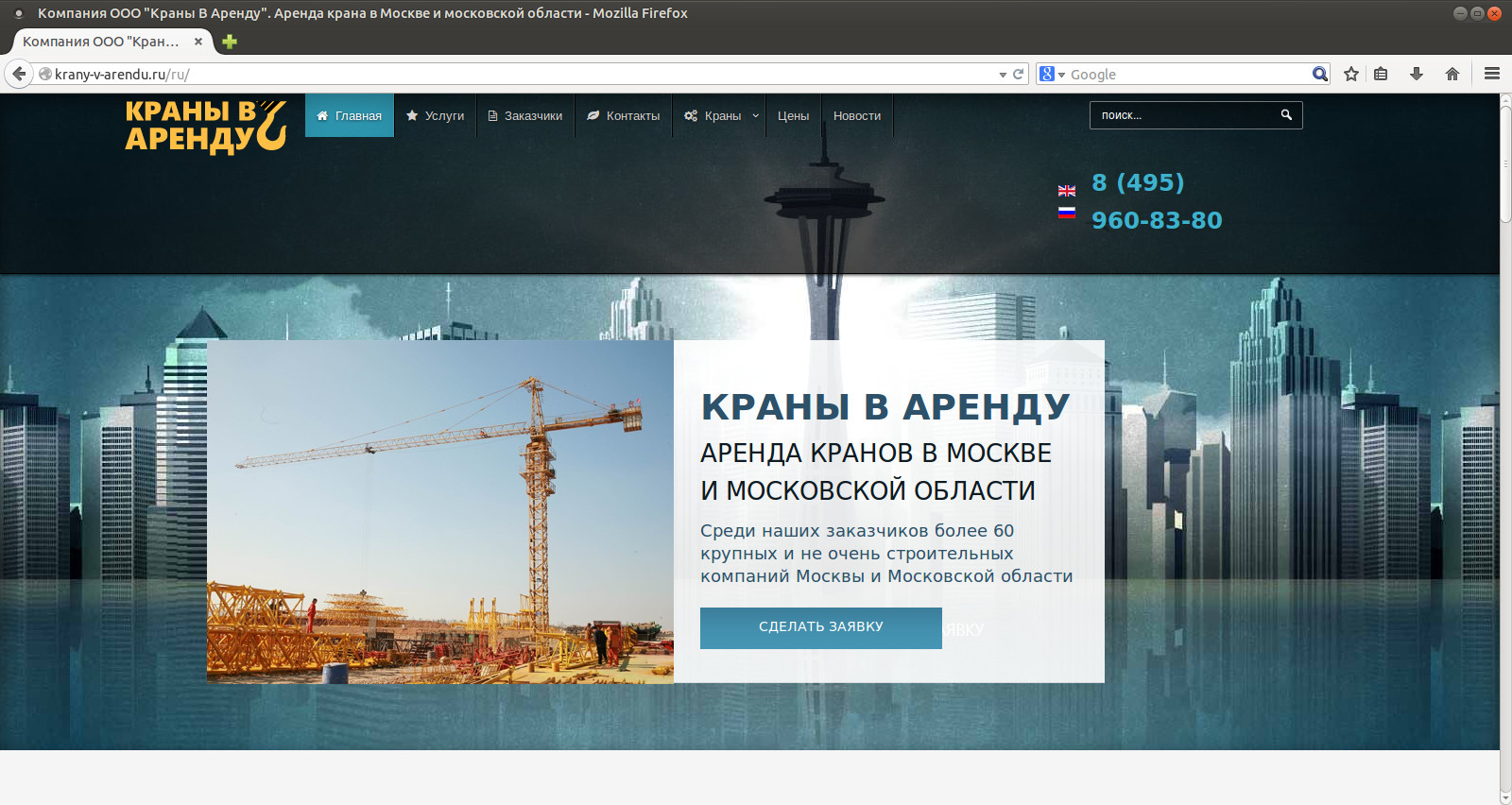This screenshot has height=805, width=1512.
Task: Click the Краны в Аренду logo
Action: (206, 125)
